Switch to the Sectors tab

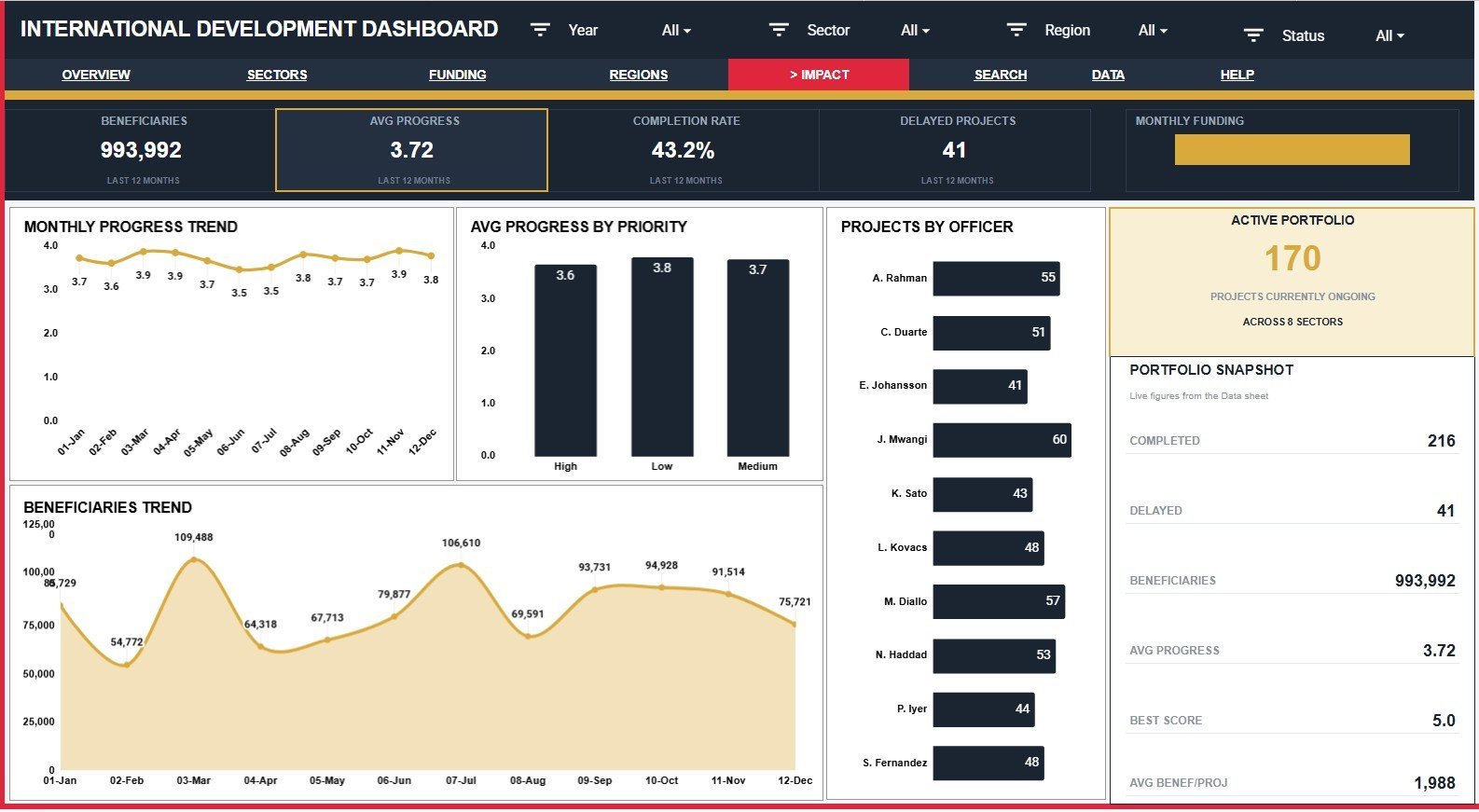point(277,75)
